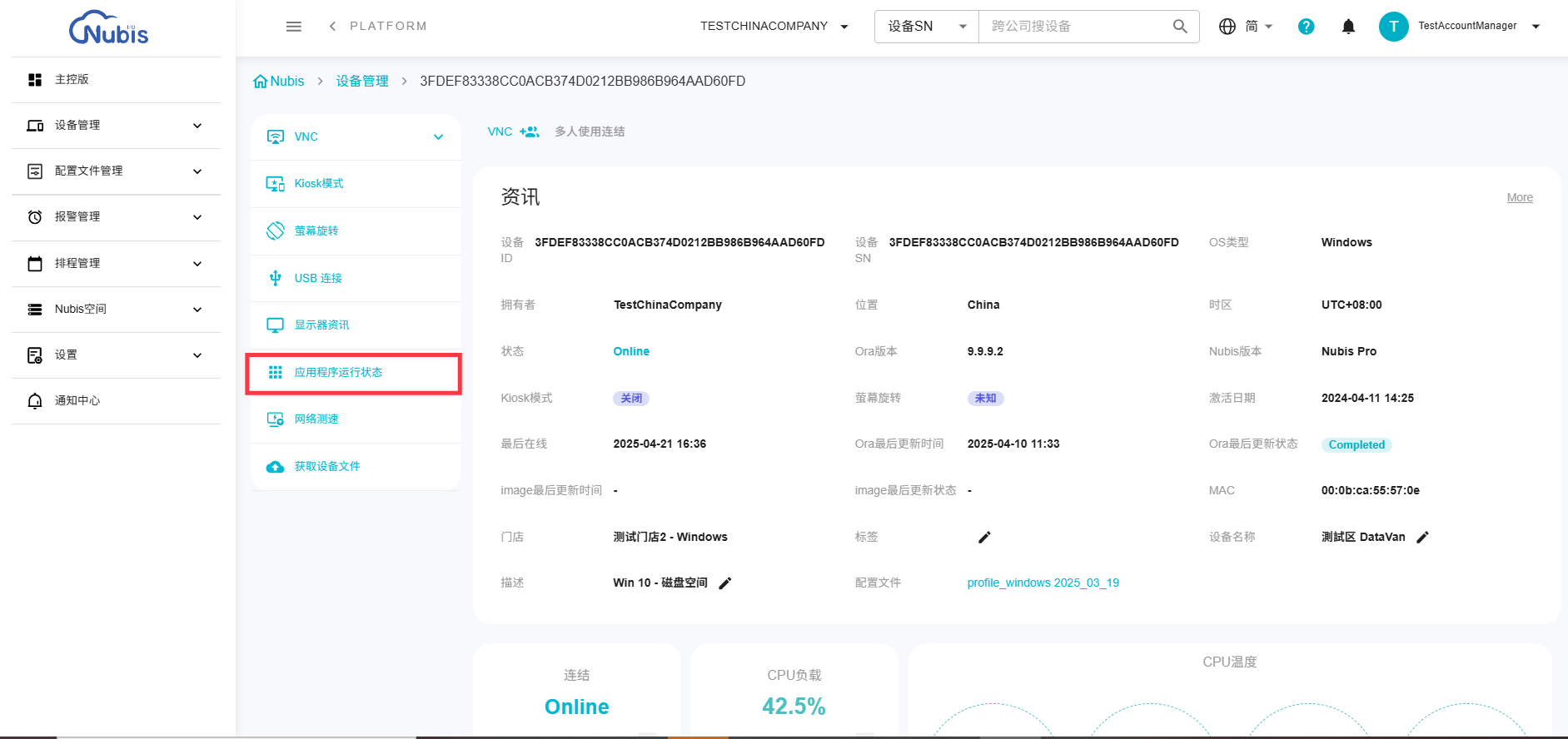Open the help question mark icon

(1307, 27)
